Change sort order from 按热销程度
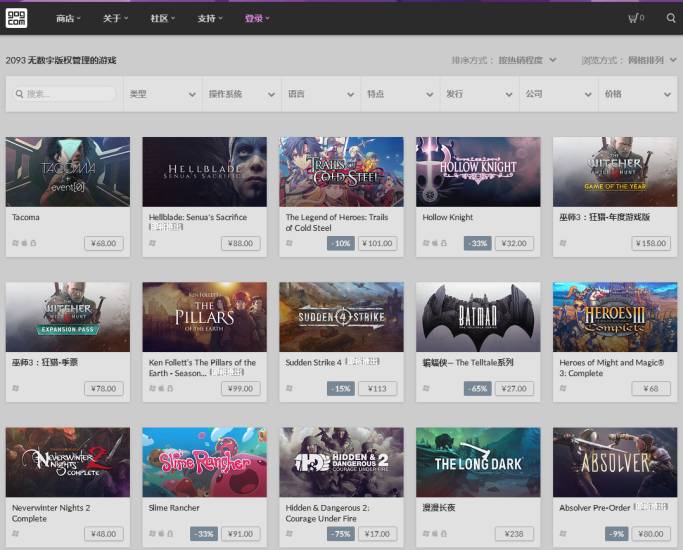683x550 pixels. (527, 60)
